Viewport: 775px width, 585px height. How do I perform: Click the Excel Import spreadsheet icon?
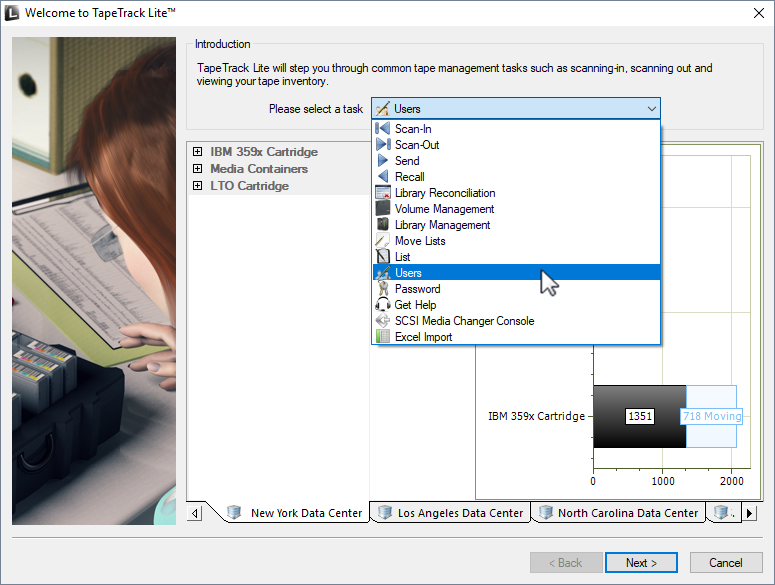pos(383,336)
